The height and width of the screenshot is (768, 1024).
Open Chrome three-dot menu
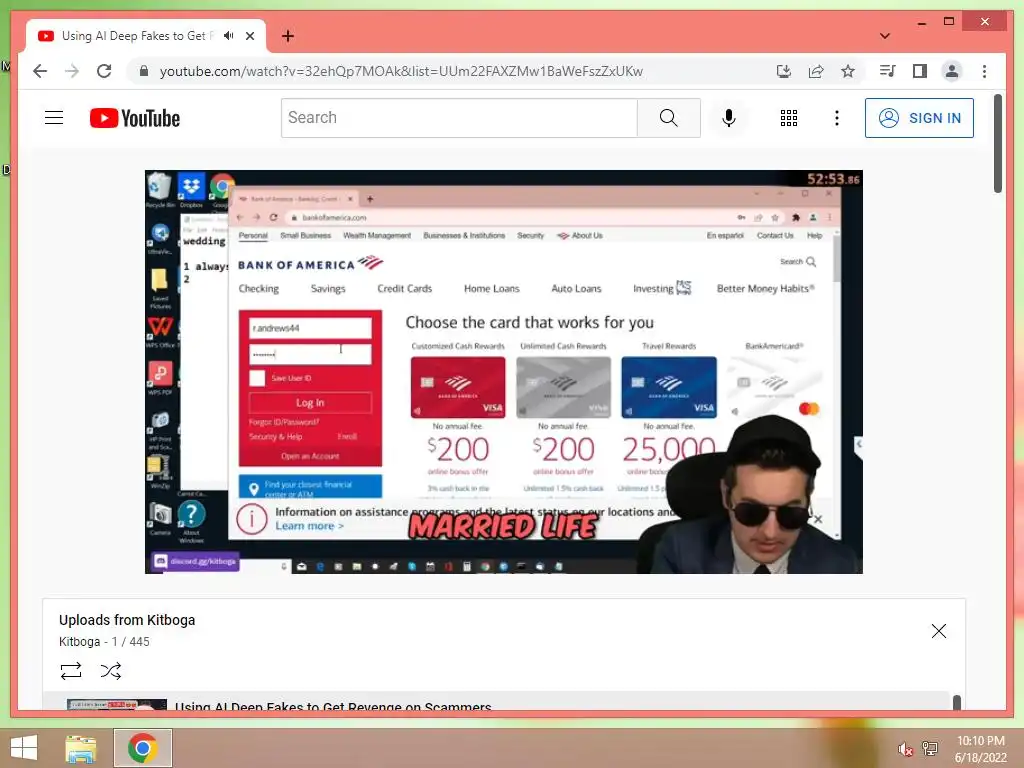(x=984, y=71)
